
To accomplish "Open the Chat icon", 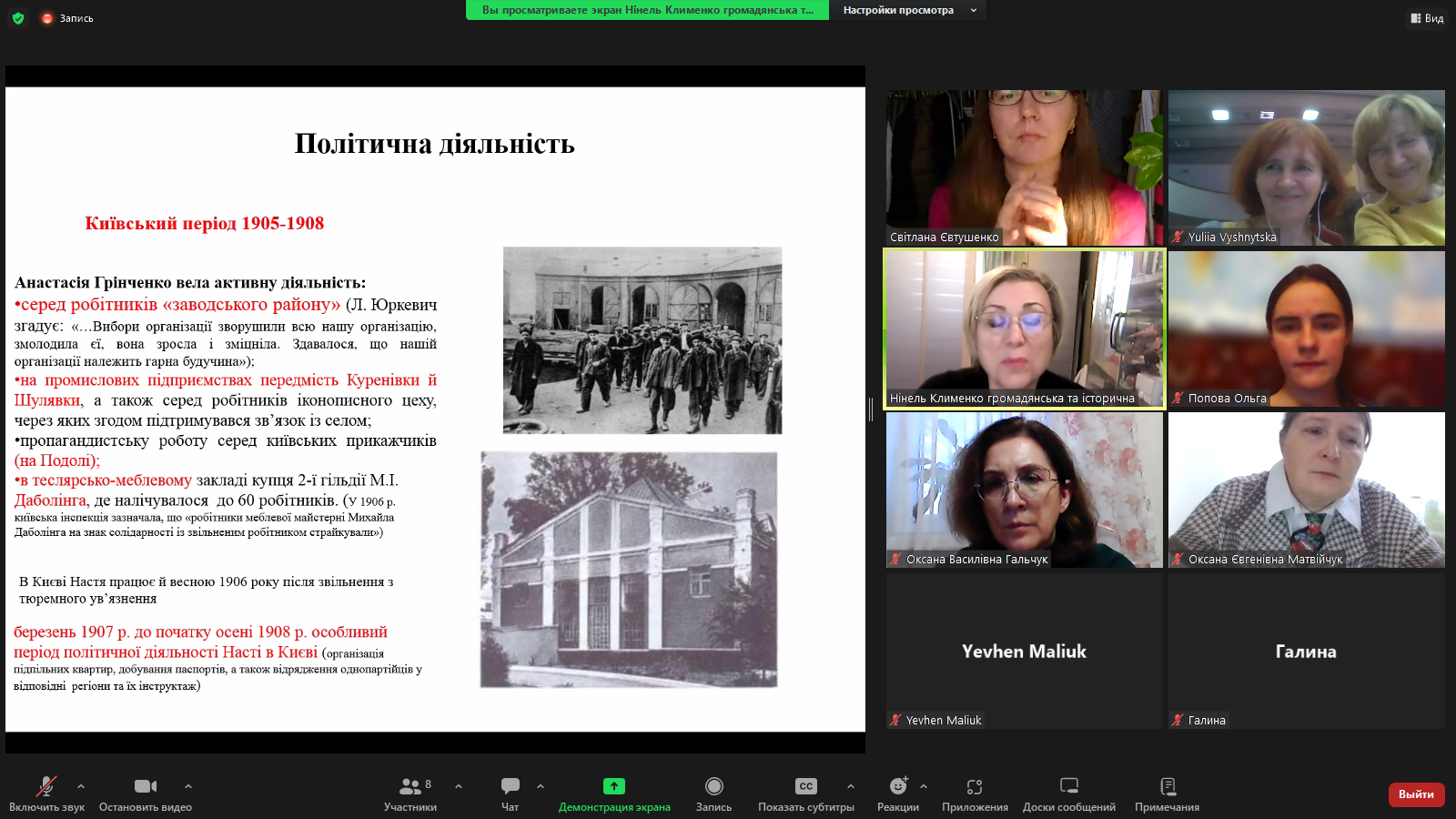I will coord(510,786).
